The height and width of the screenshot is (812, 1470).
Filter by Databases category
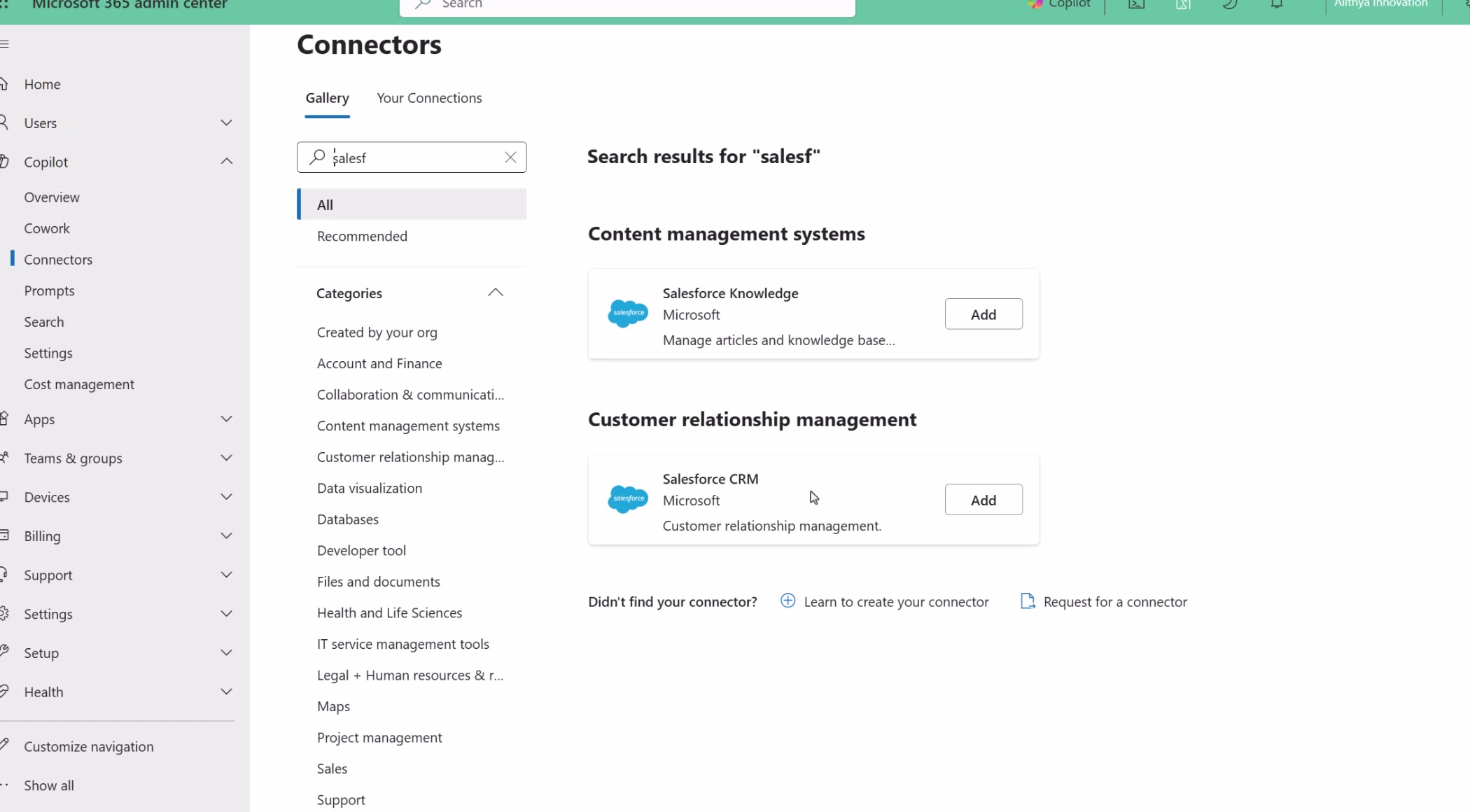click(x=348, y=519)
